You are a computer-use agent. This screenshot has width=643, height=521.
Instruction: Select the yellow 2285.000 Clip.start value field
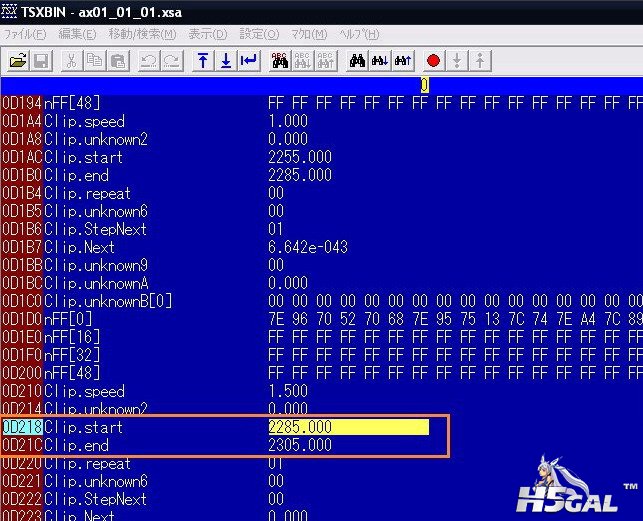pyautogui.click(x=347, y=427)
